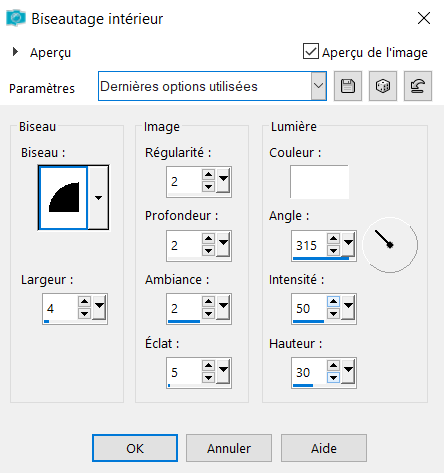Reset settings to default with arrow icon
This screenshot has height=473, width=444.
point(418,86)
